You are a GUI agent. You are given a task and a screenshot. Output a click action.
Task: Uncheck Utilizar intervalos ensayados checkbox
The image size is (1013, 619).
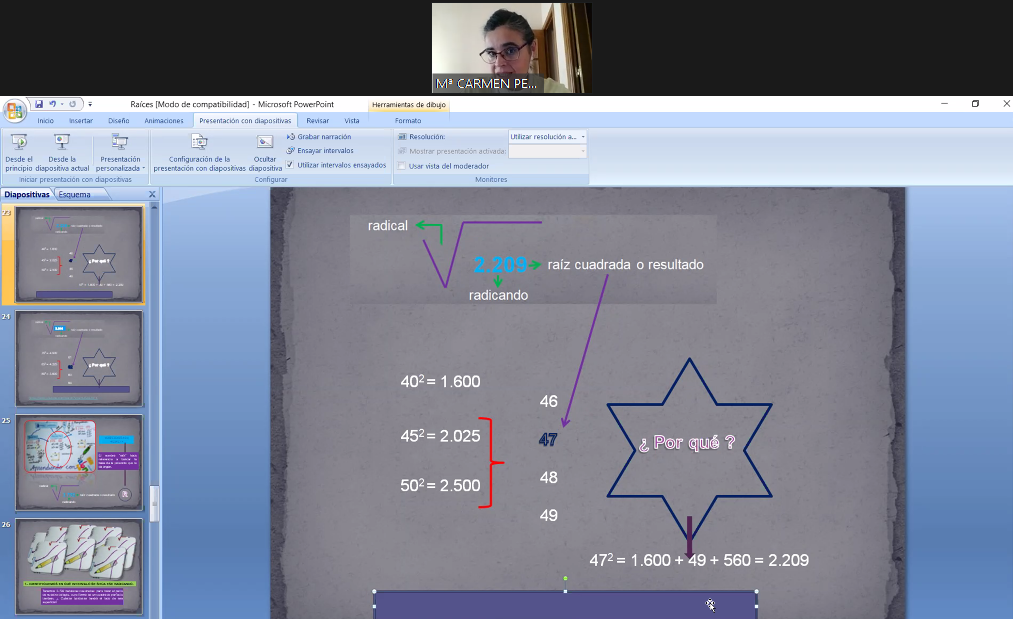290,165
